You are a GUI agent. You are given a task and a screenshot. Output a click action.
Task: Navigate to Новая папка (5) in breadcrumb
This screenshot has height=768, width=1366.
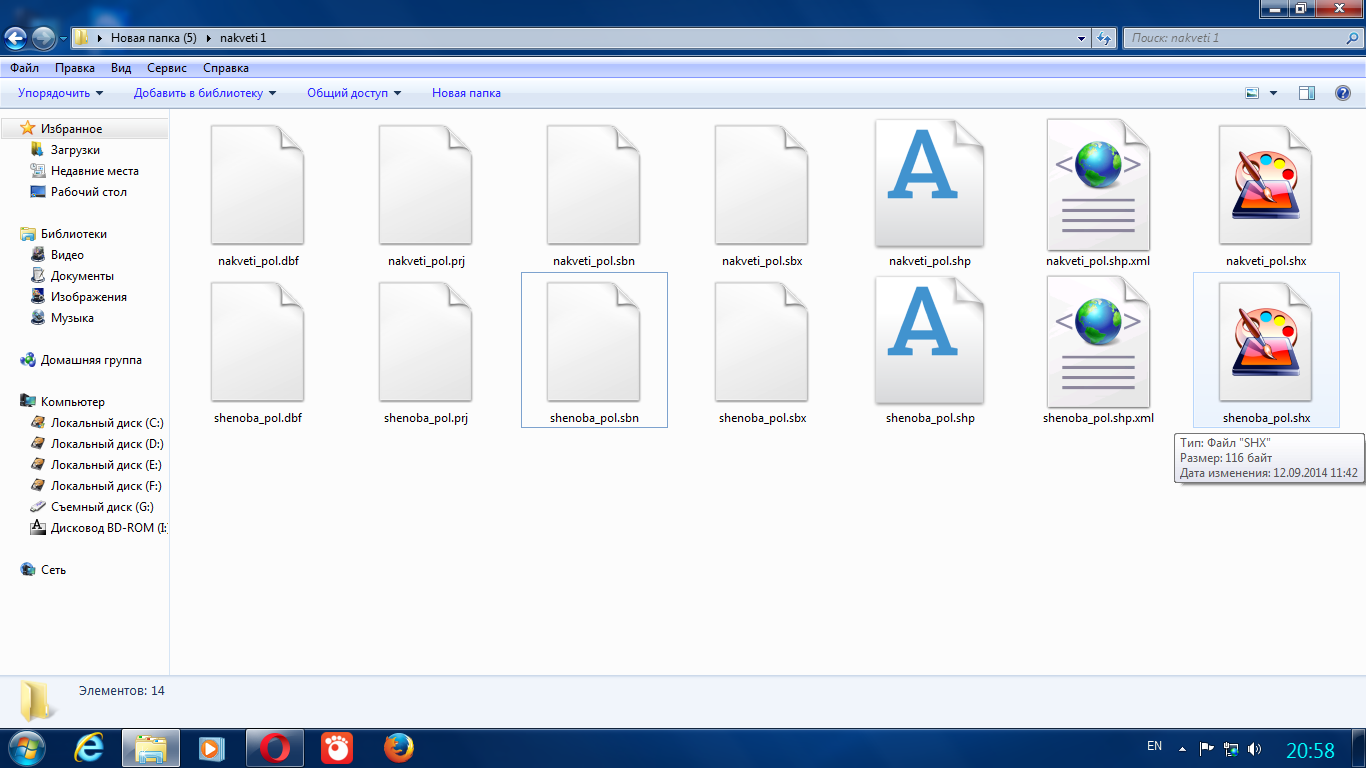tap(153, 38)
